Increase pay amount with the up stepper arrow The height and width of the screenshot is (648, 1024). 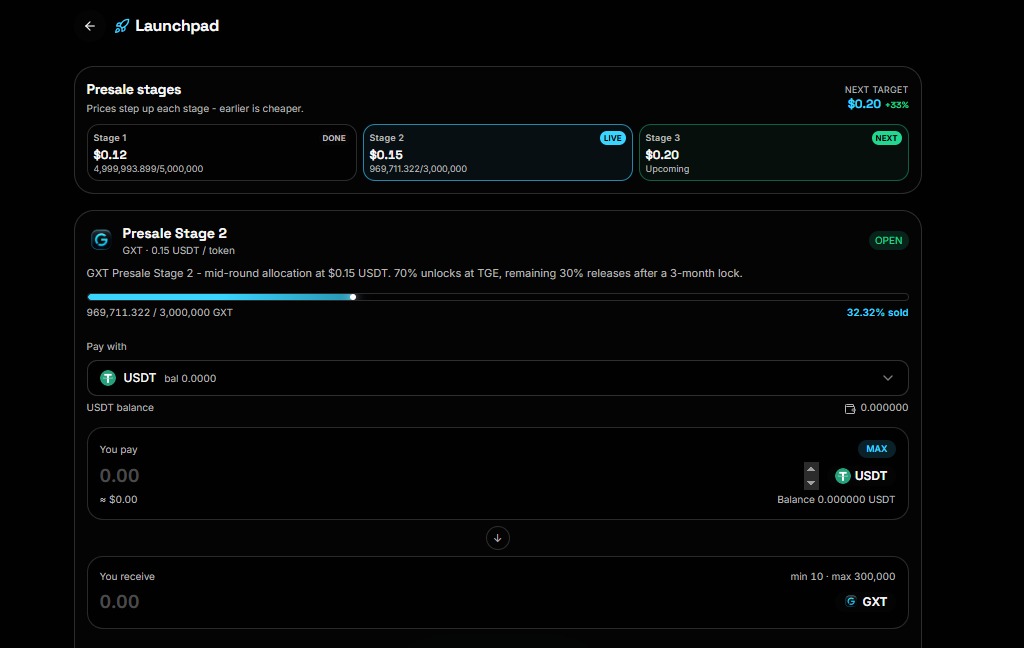click(x=811, y=469)
